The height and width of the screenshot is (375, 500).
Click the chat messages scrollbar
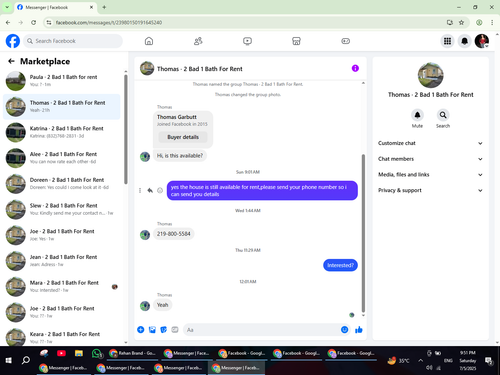tap(363, 233)
